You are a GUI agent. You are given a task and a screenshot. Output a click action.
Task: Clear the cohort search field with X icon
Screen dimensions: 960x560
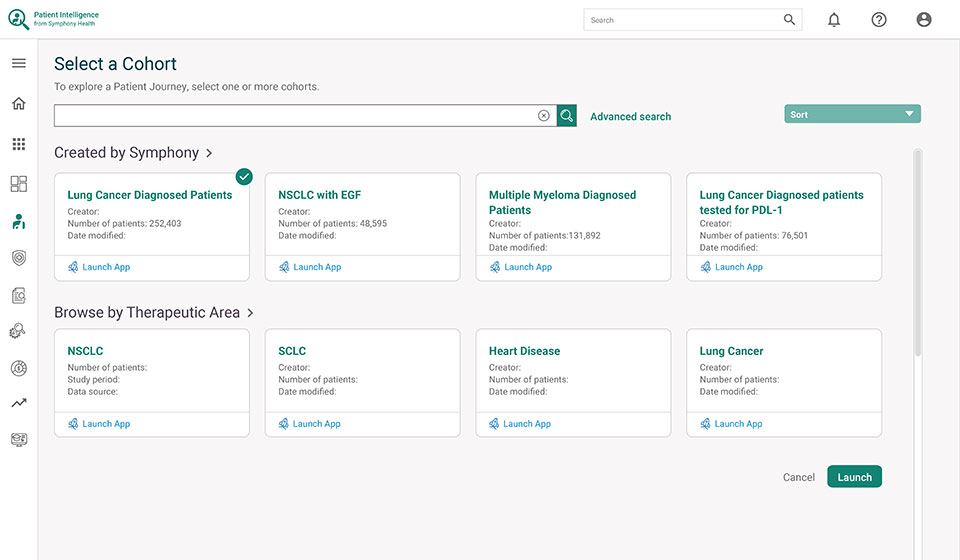coord(544,116)
